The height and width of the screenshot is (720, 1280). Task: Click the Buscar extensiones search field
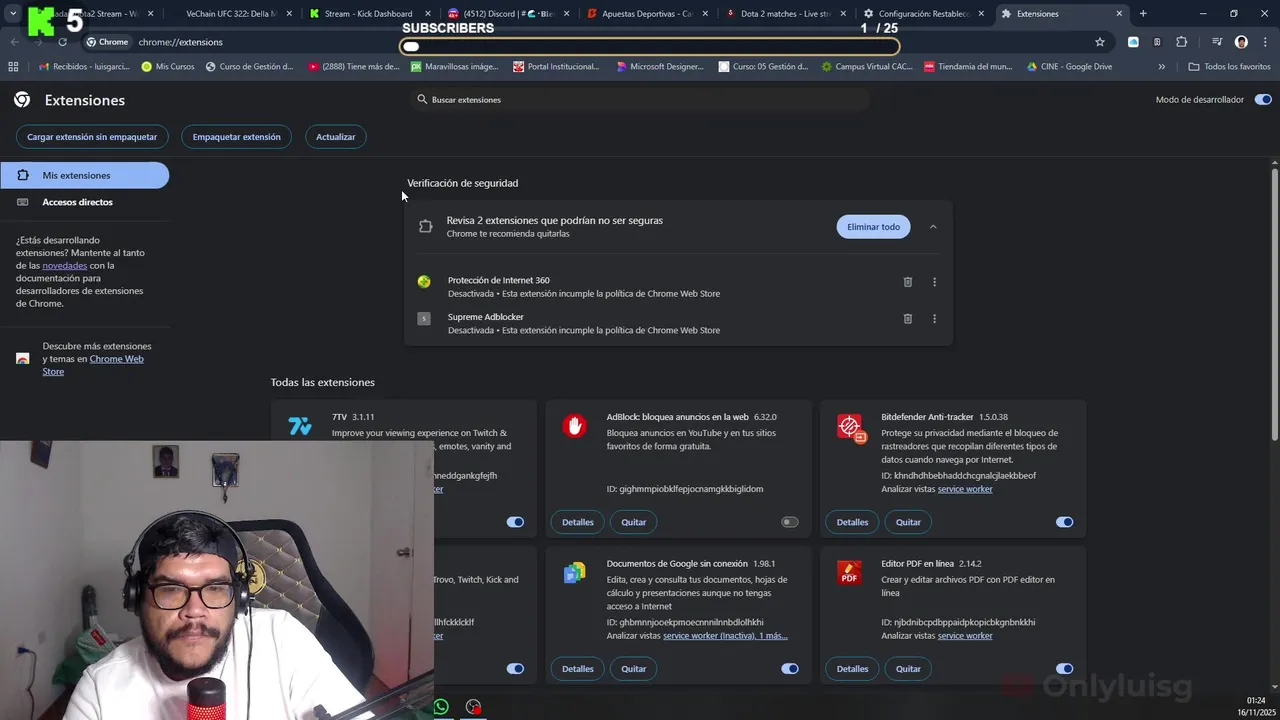[640, 99]
